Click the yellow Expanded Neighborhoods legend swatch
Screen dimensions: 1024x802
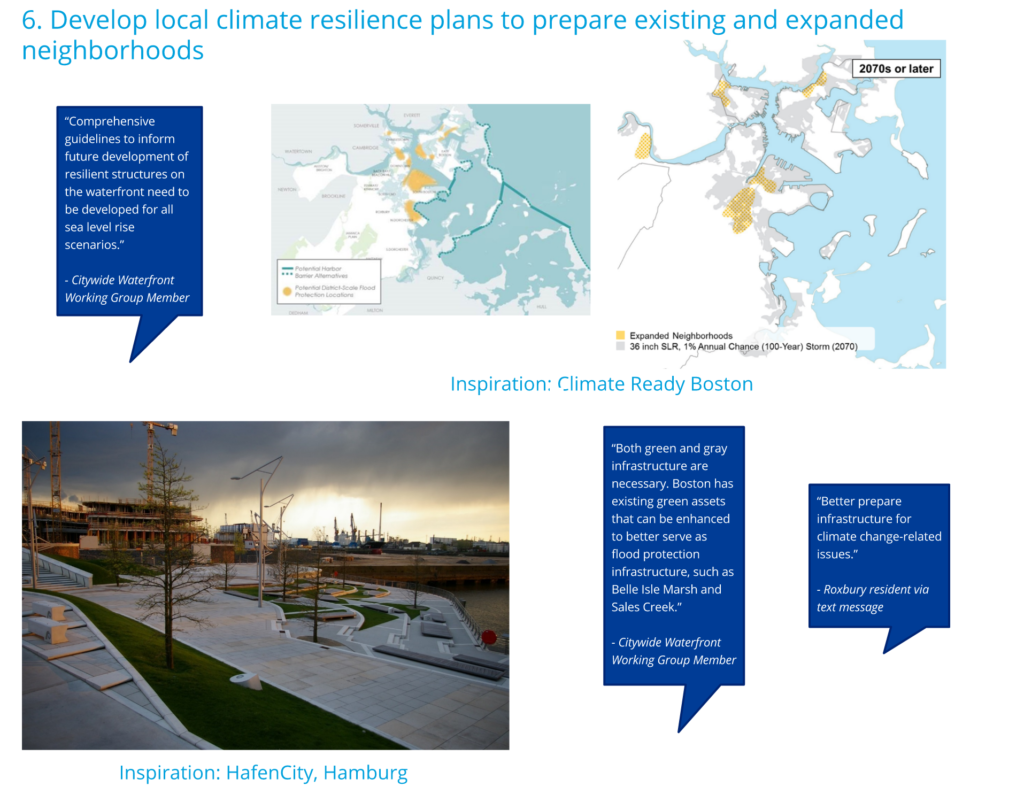click(621, 336)
